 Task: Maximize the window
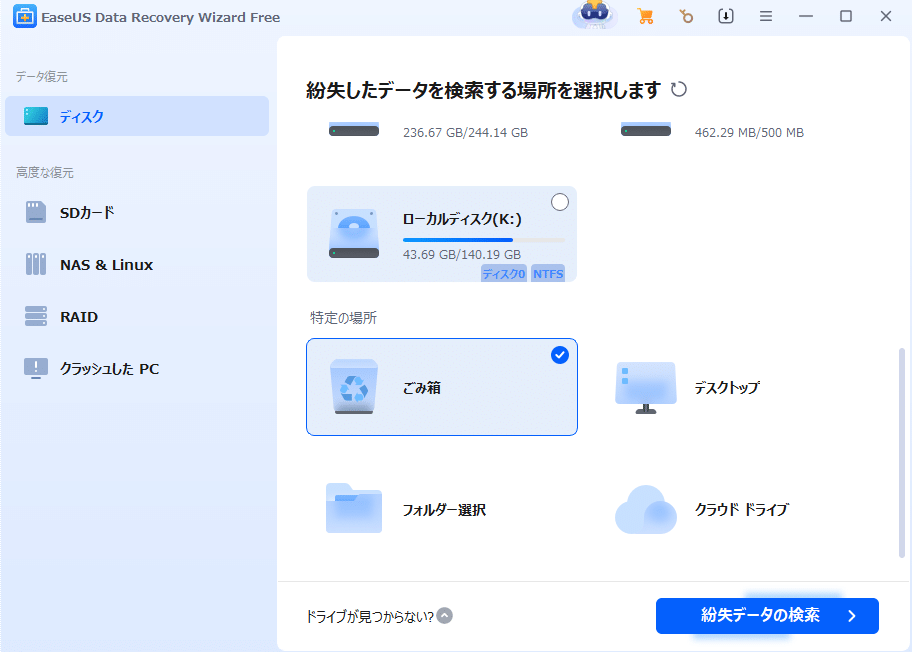coord(846,16)
